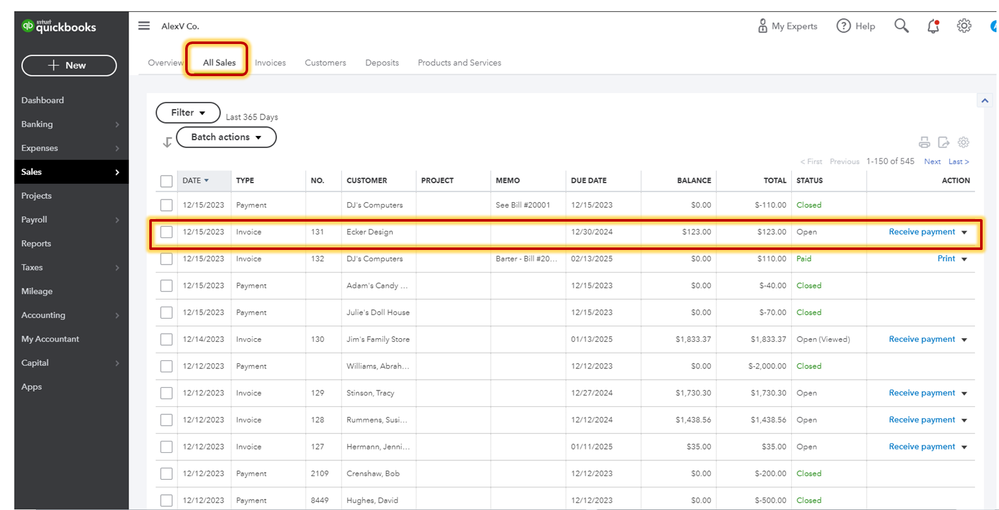Viewport: 999px width, 510px height.
Task: Open the Batch actions dropdown
Action: pyautogui.click(x=226, y=137)
